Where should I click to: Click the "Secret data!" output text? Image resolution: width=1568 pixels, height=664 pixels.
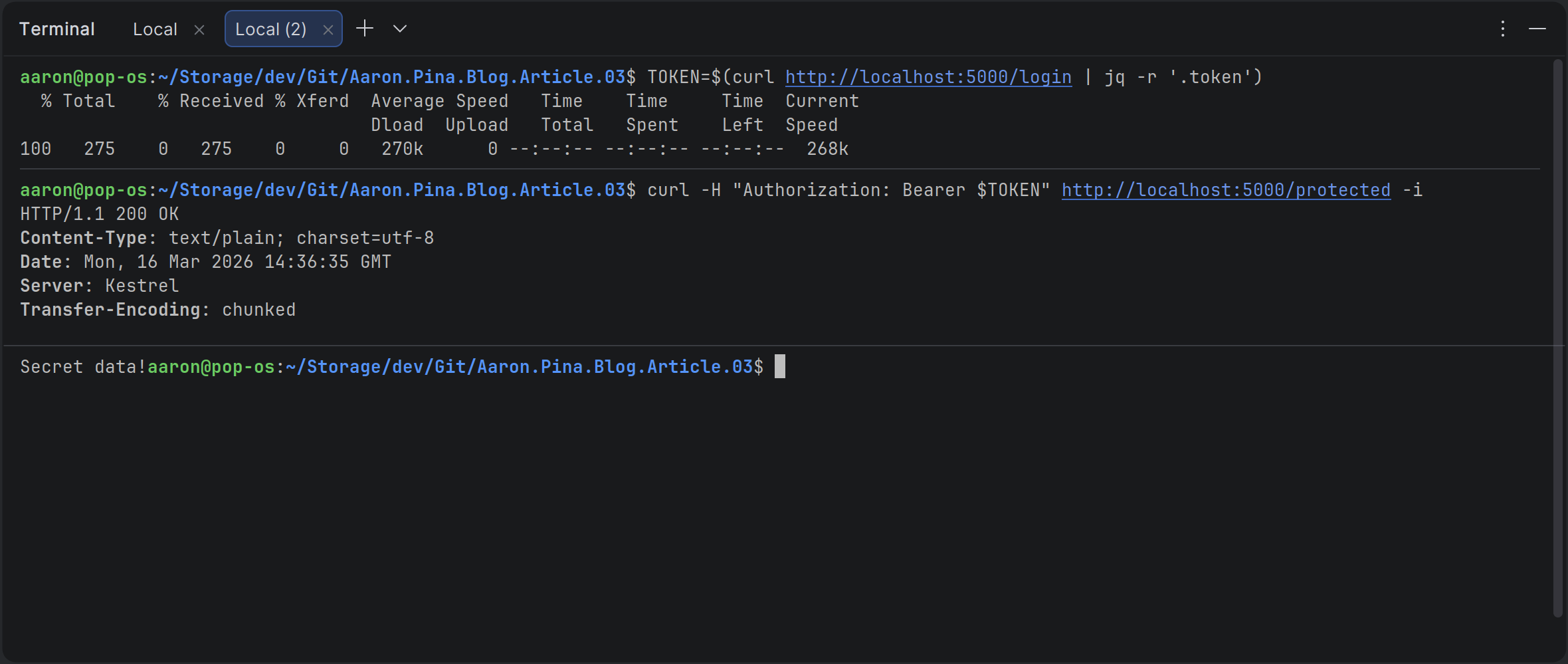(82, 367)
